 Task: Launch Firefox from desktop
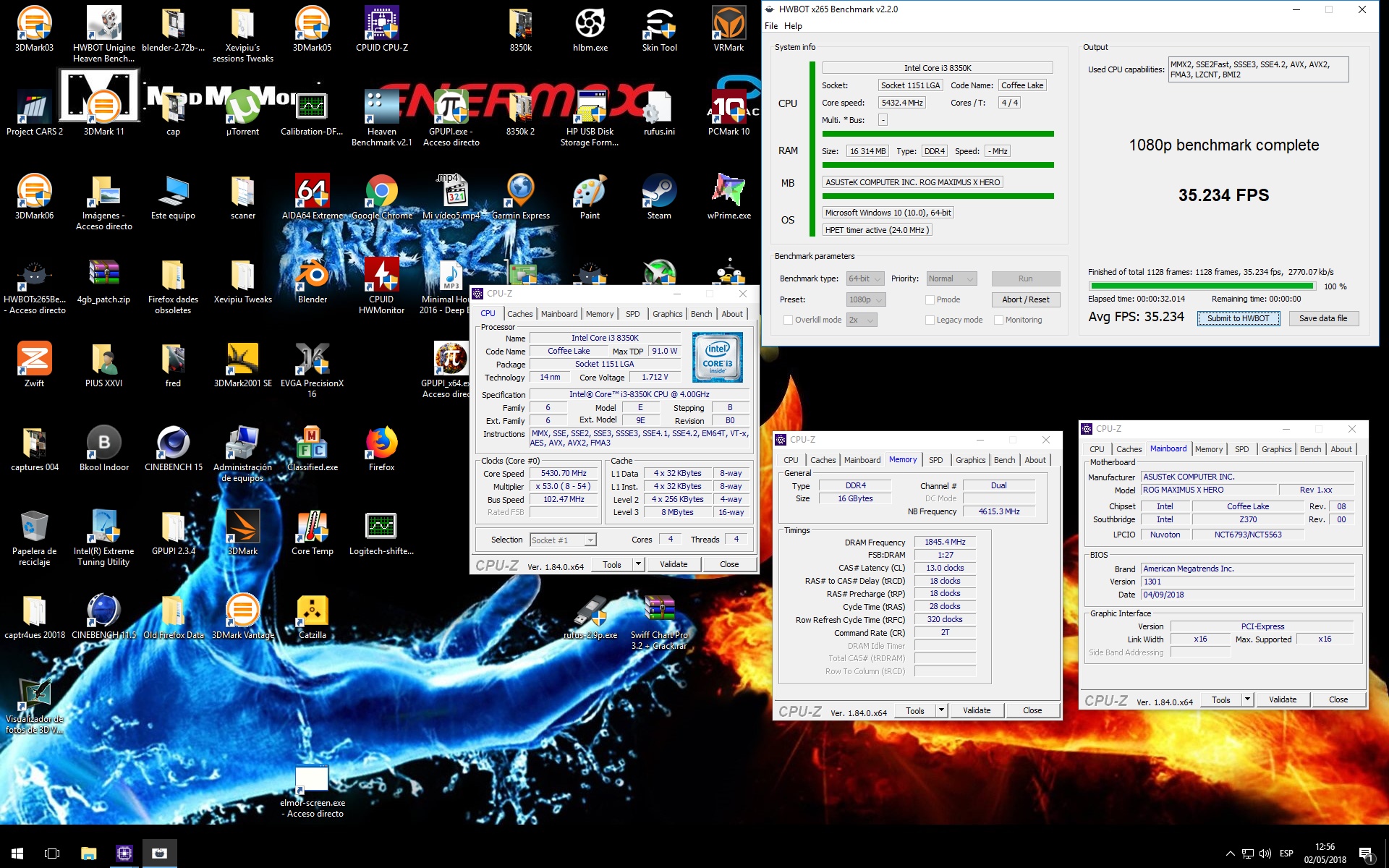381,448
